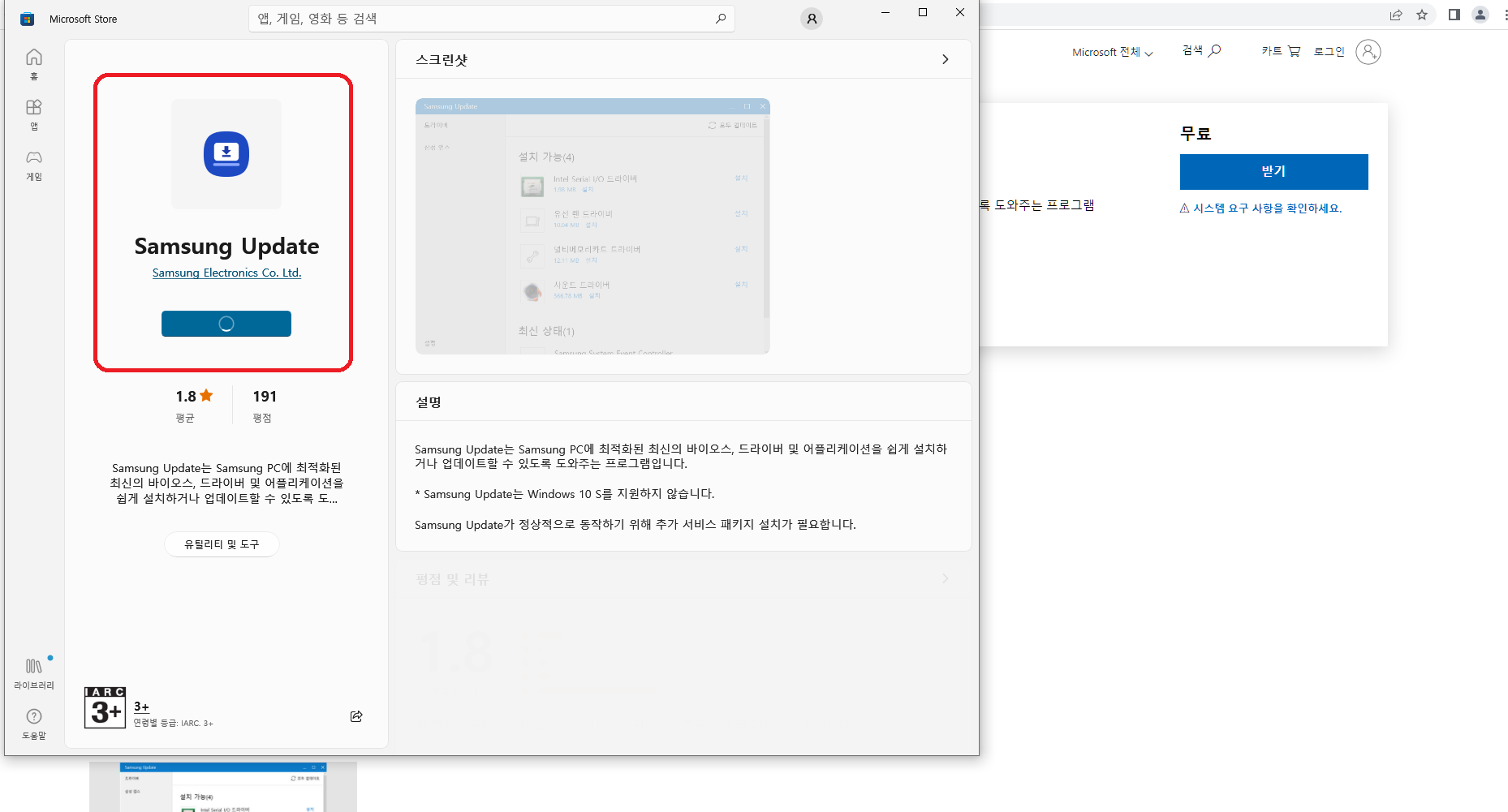1508x812 pixels.
Task: Click the sign-in avatar on the website
Action: [1368, 52]
